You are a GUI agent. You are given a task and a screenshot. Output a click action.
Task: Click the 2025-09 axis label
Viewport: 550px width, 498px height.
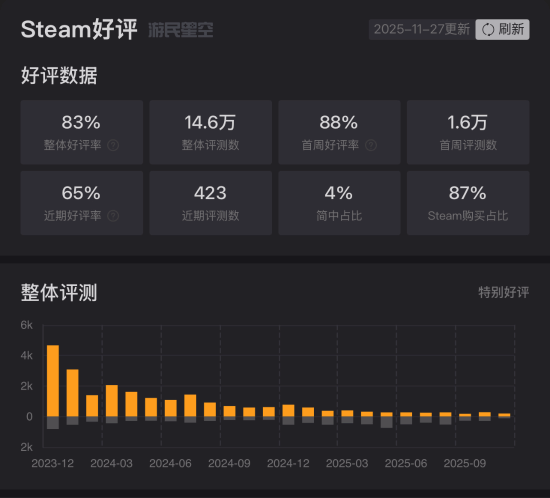465,463
